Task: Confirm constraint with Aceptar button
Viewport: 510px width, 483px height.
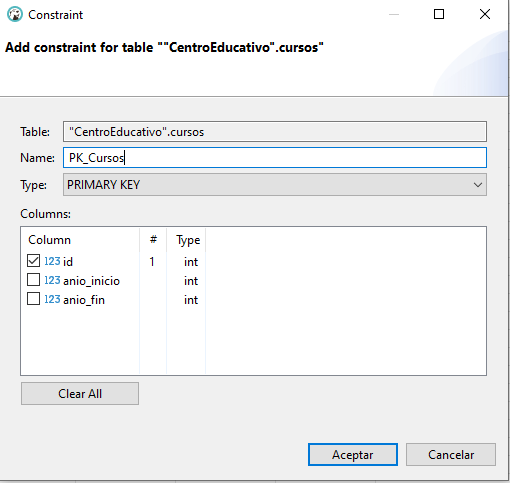Action: coord(353,455)
